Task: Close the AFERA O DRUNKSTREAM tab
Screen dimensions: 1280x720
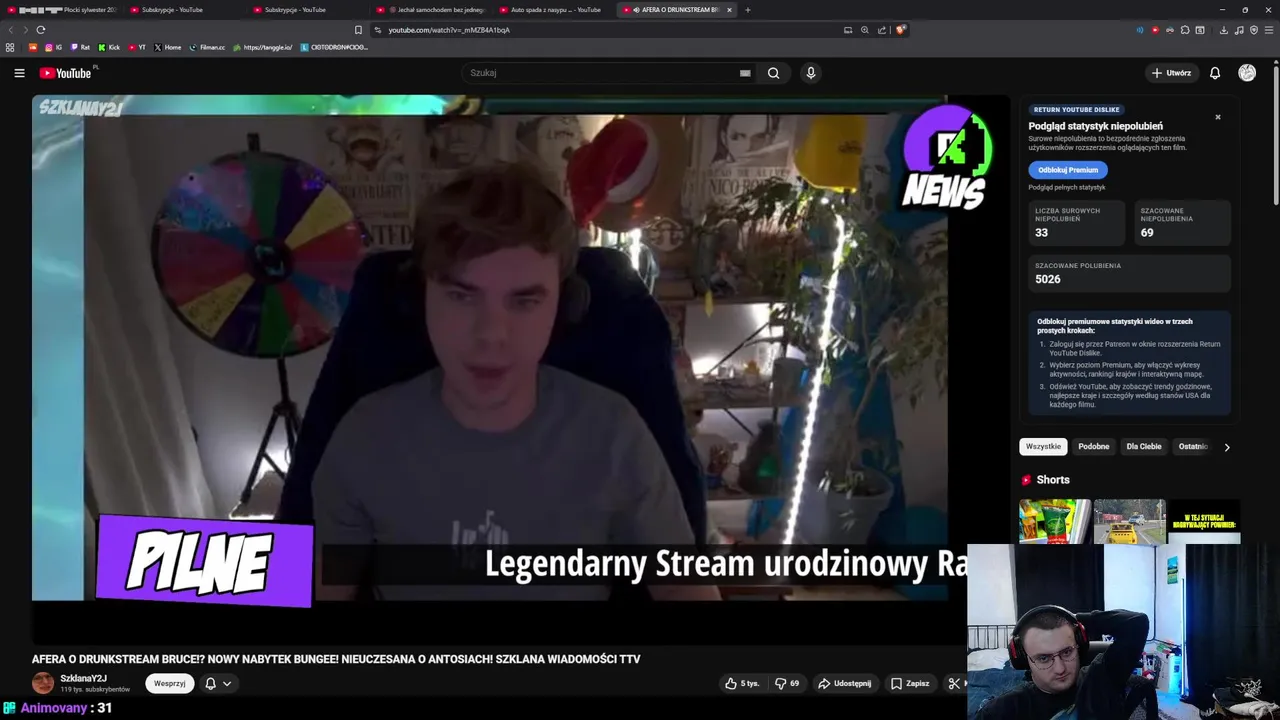Action: click(x=729, y=10)
